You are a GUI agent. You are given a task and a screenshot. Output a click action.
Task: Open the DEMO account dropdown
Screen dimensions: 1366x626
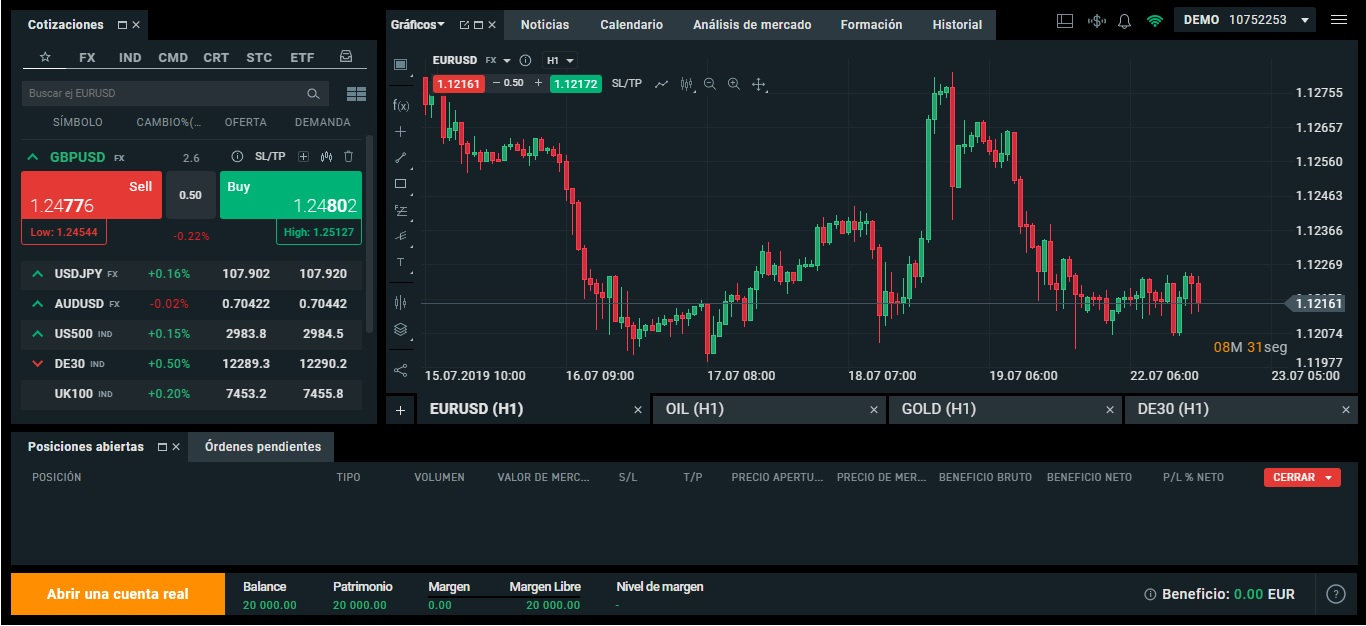click(1244, 19)
